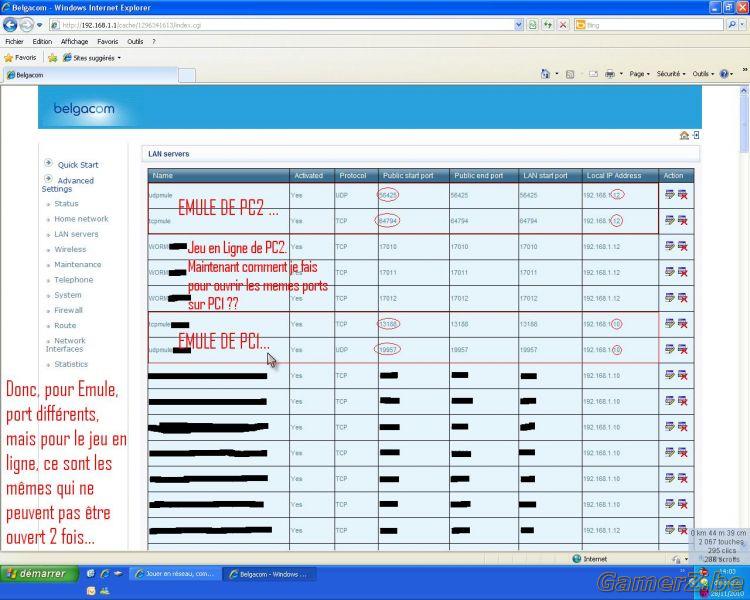This screenshot has width=750, height=600.
Task: Click the Help question mark toolbar icon
Action: click(x=724, y=74)
